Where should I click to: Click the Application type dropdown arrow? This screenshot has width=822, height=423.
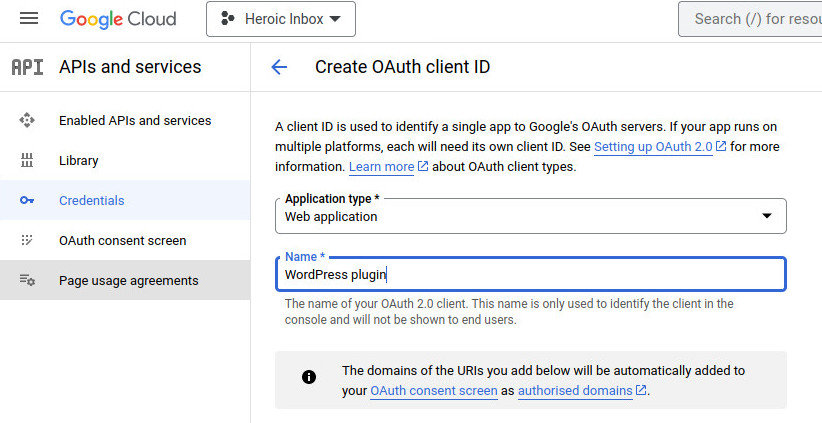767,216
